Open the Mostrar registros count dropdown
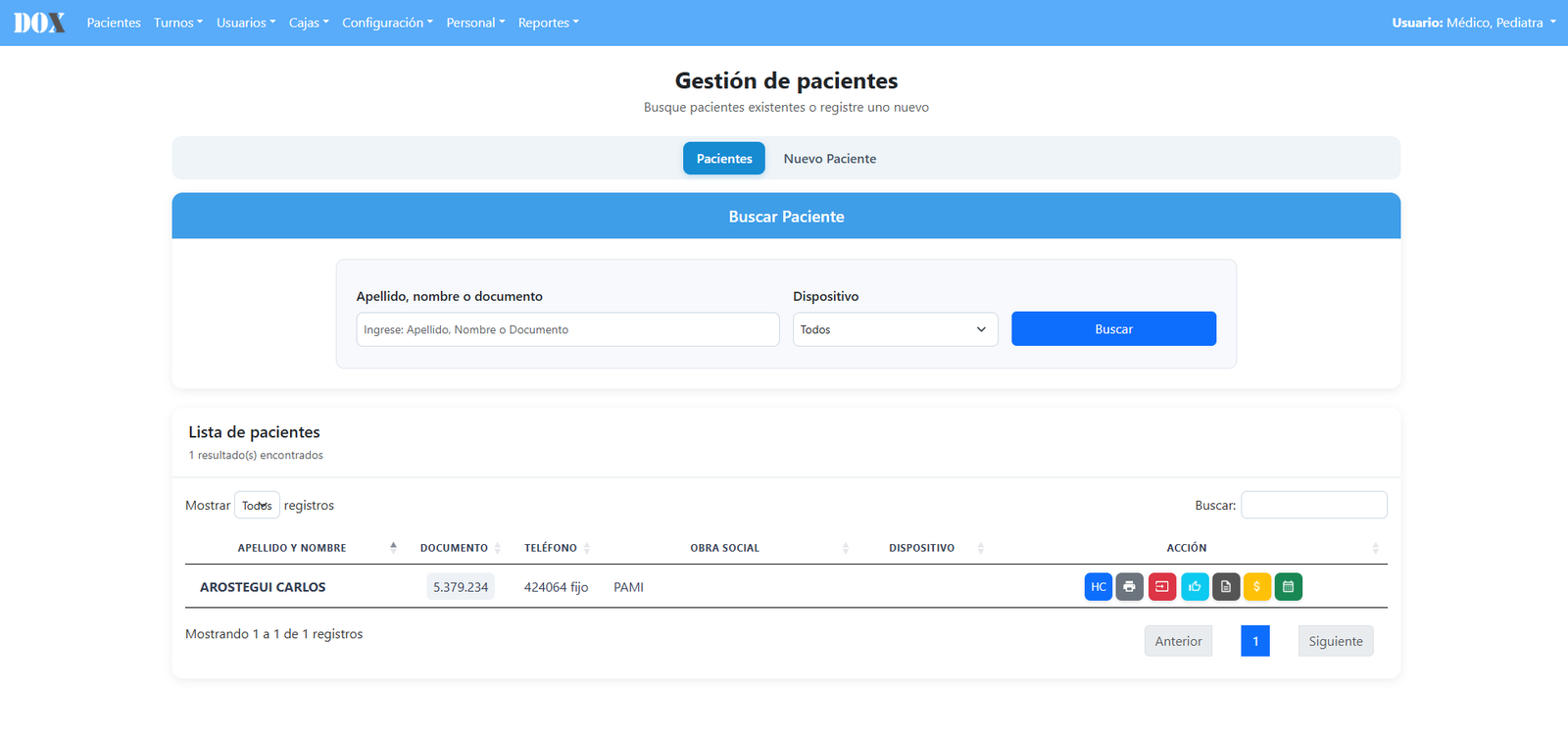Viewport: 1568px width, 740px height. [x=257, y=506]
